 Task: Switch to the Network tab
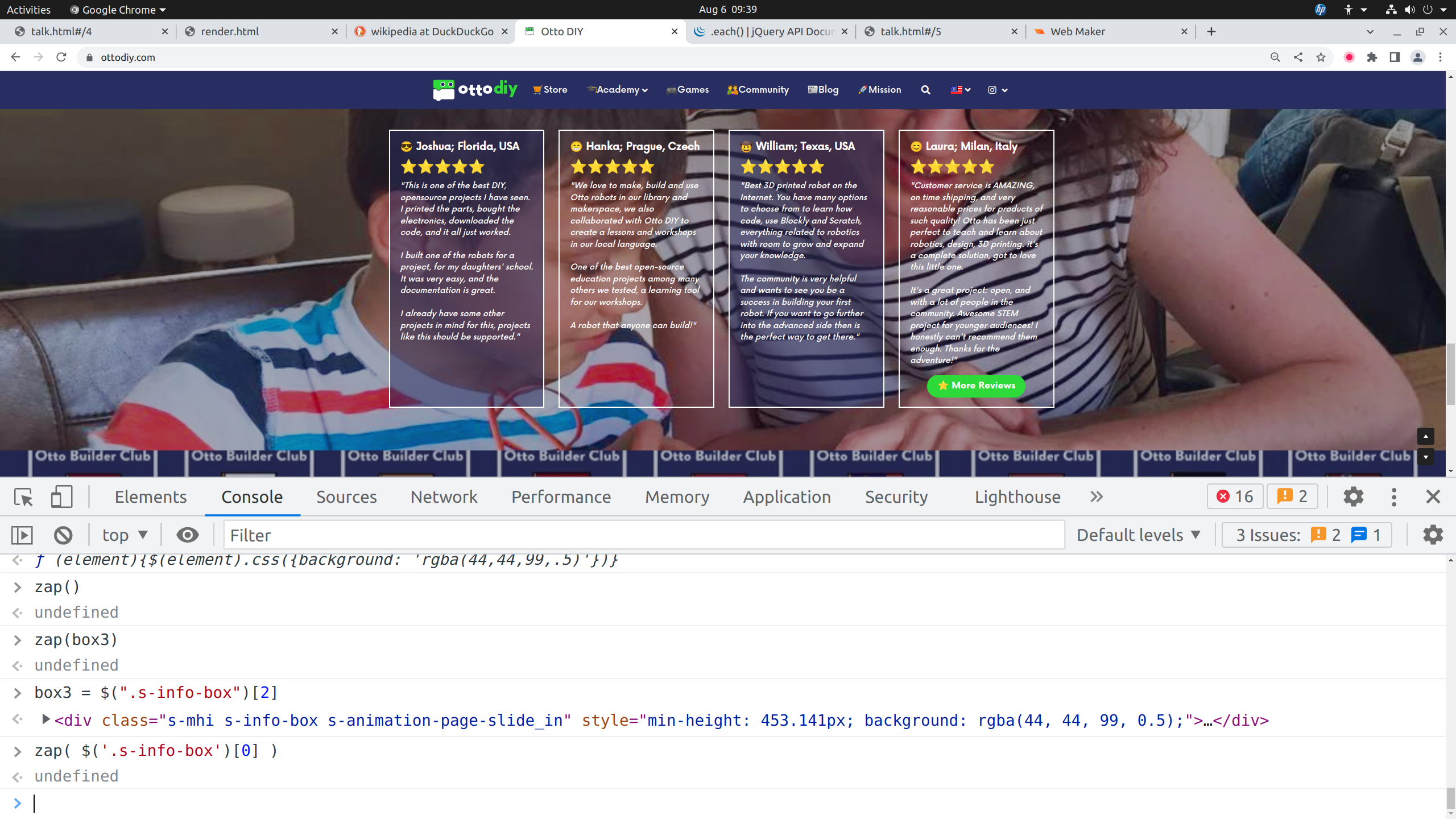click(444, 497)
